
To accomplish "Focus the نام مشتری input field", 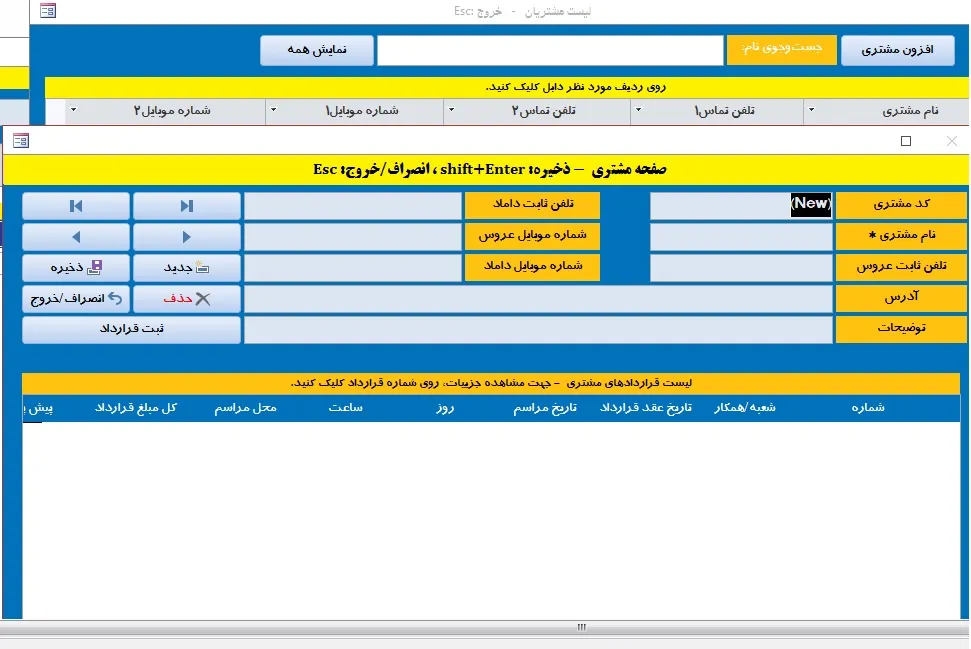I will click(741, 237).
